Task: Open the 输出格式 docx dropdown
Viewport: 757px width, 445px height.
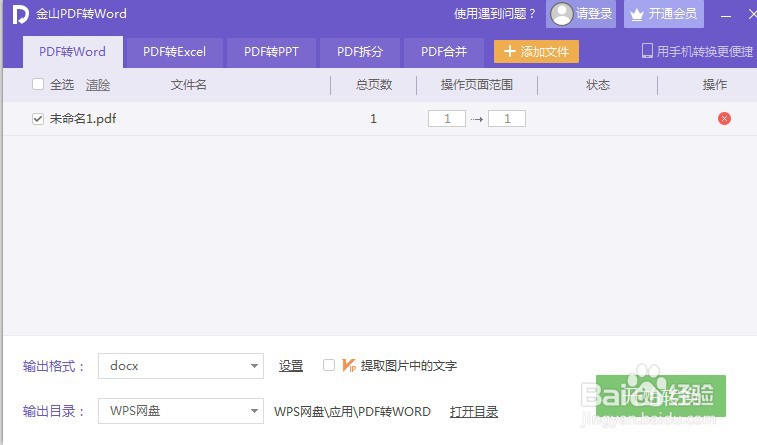Action: point(181,366)
